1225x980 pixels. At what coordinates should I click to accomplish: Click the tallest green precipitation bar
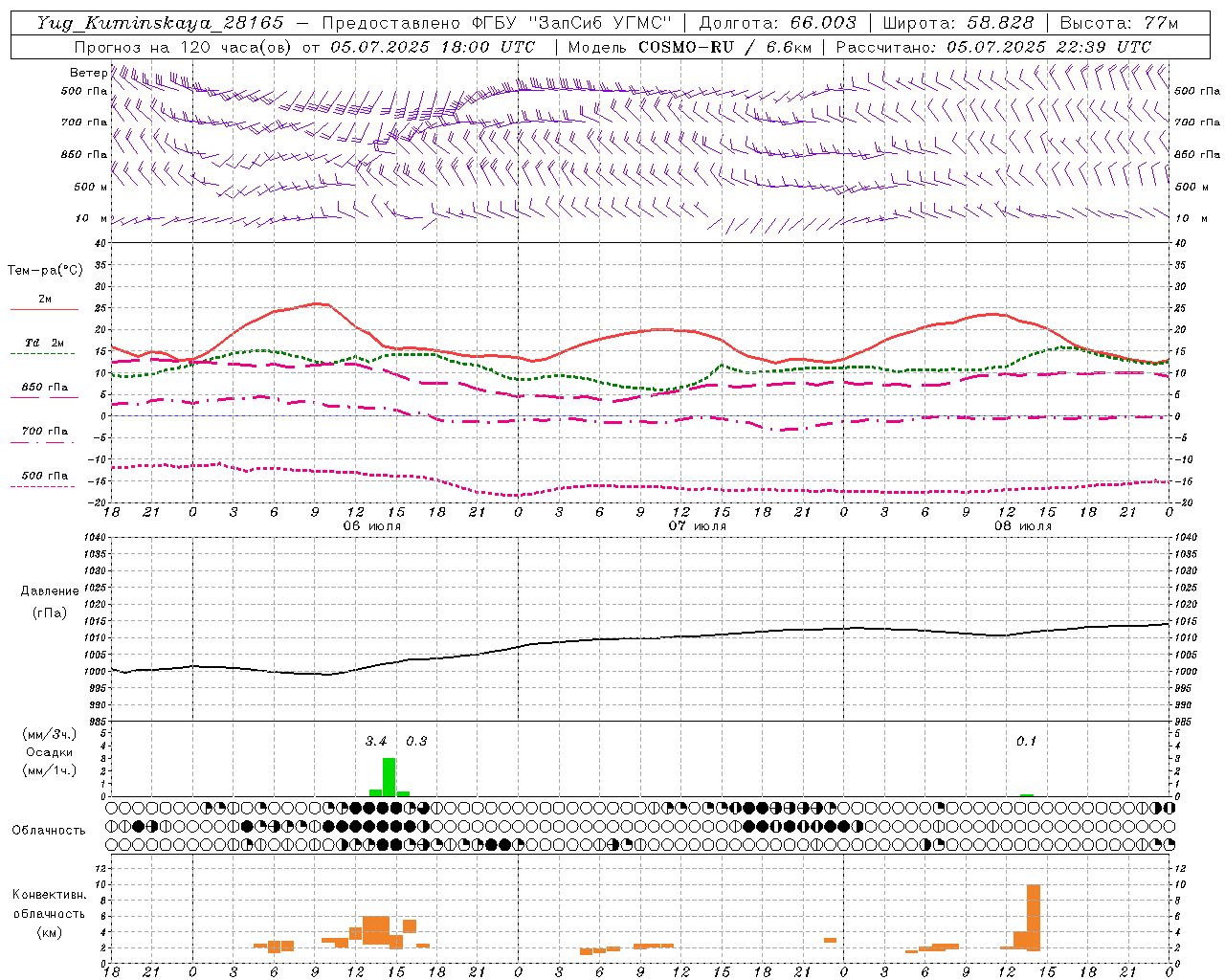[x=389, y=777]
